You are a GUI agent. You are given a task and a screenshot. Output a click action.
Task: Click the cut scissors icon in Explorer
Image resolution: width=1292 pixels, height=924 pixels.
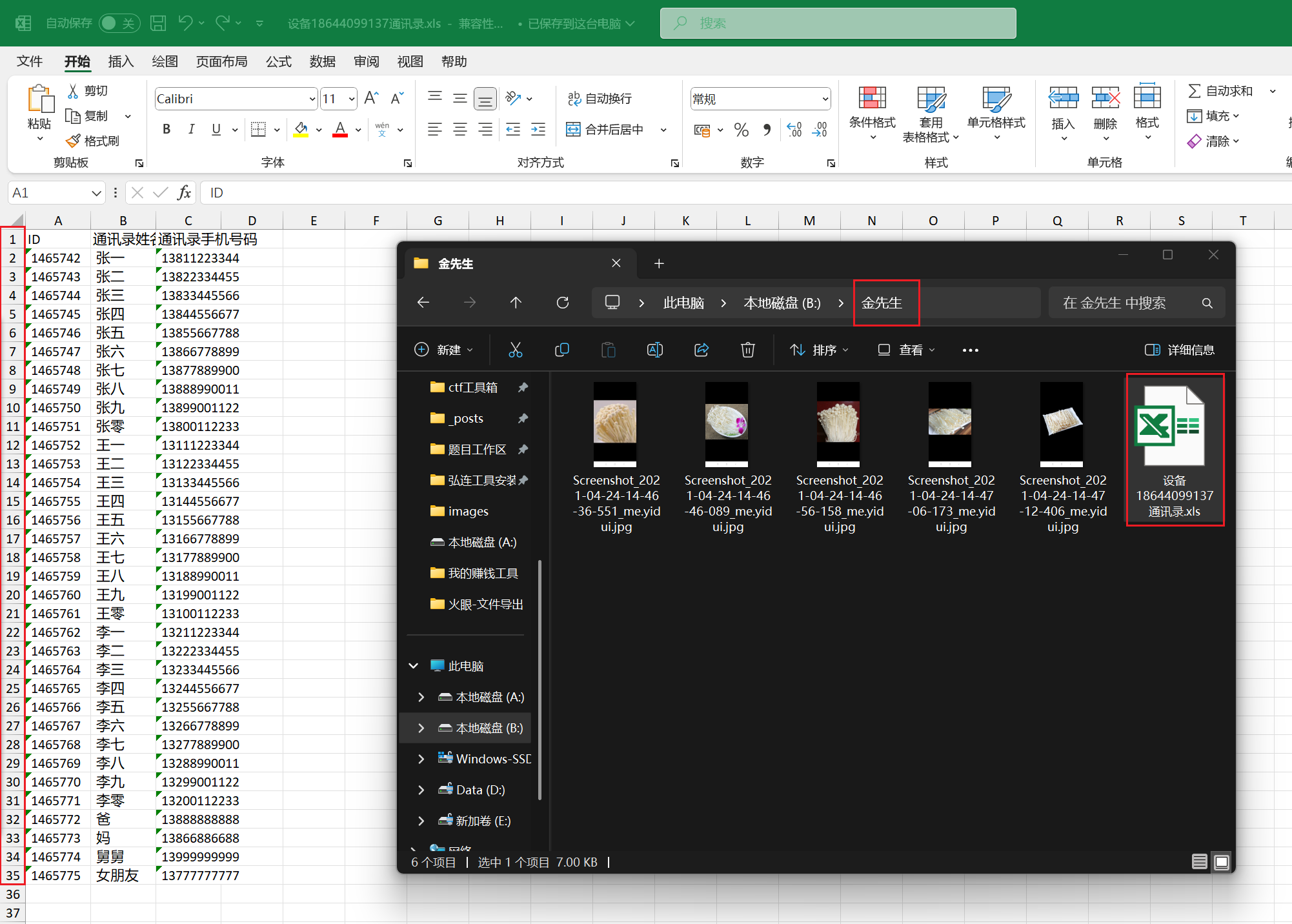515,350
